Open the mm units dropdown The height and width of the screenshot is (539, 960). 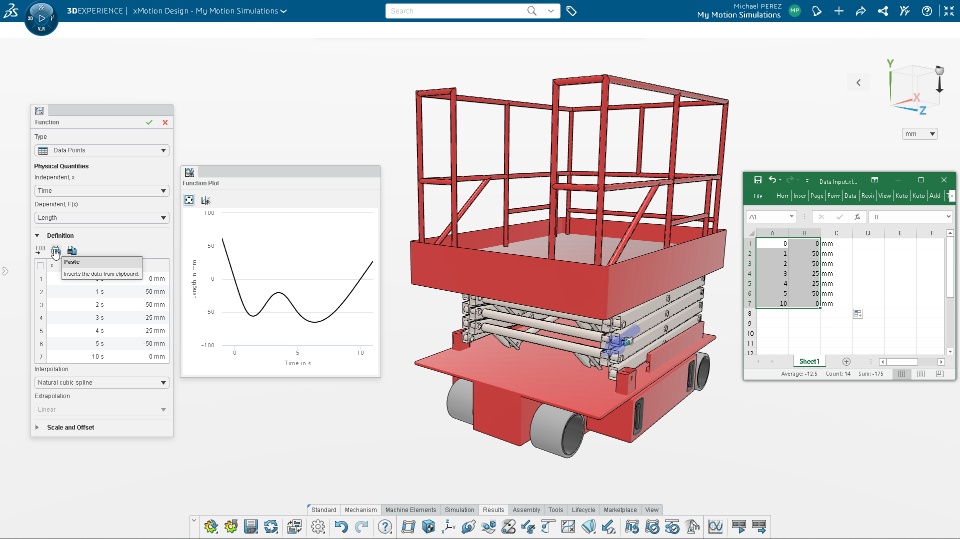(920, 134)
